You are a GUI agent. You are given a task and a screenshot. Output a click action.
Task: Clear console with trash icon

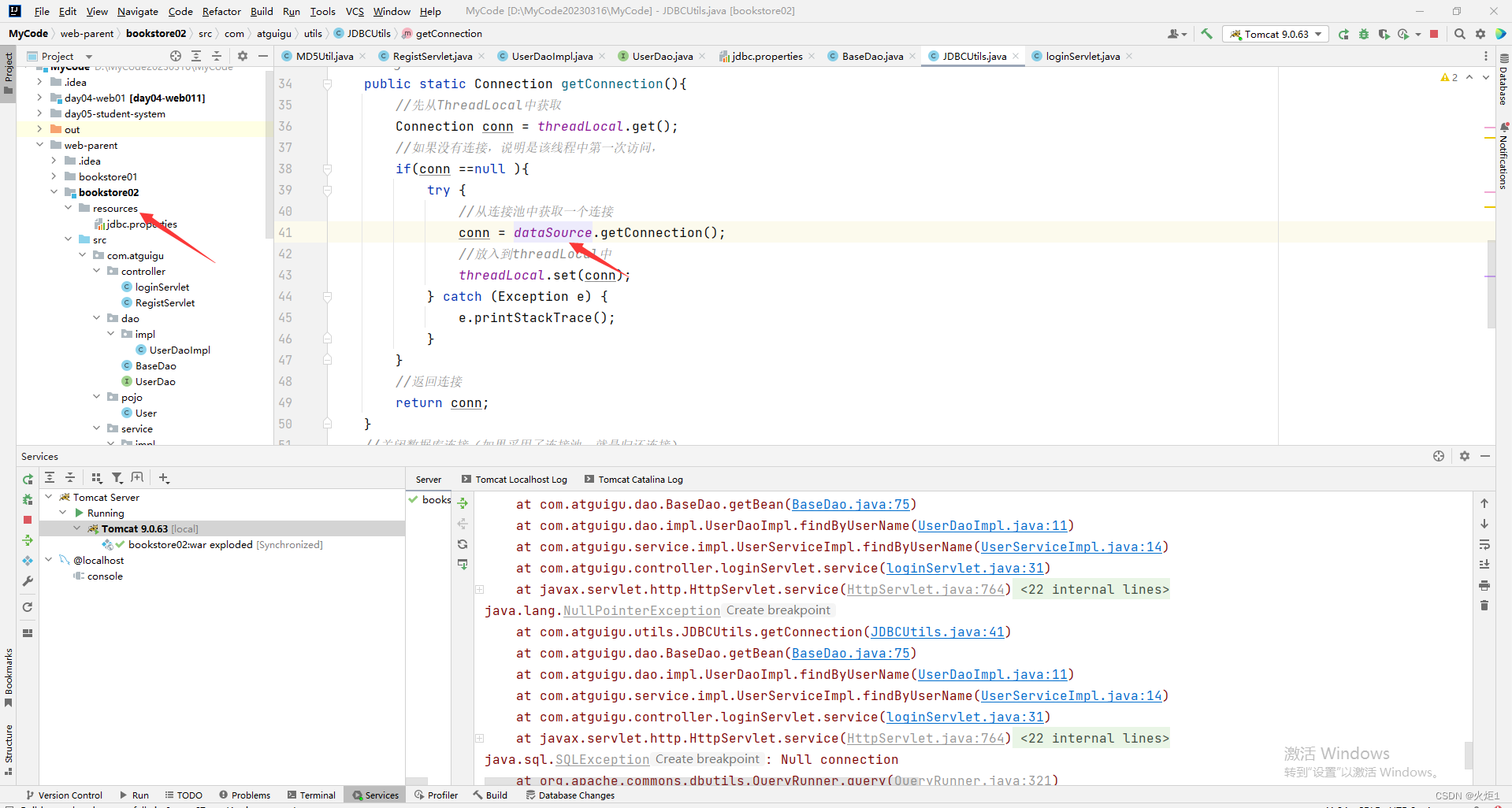(1484, 606)
